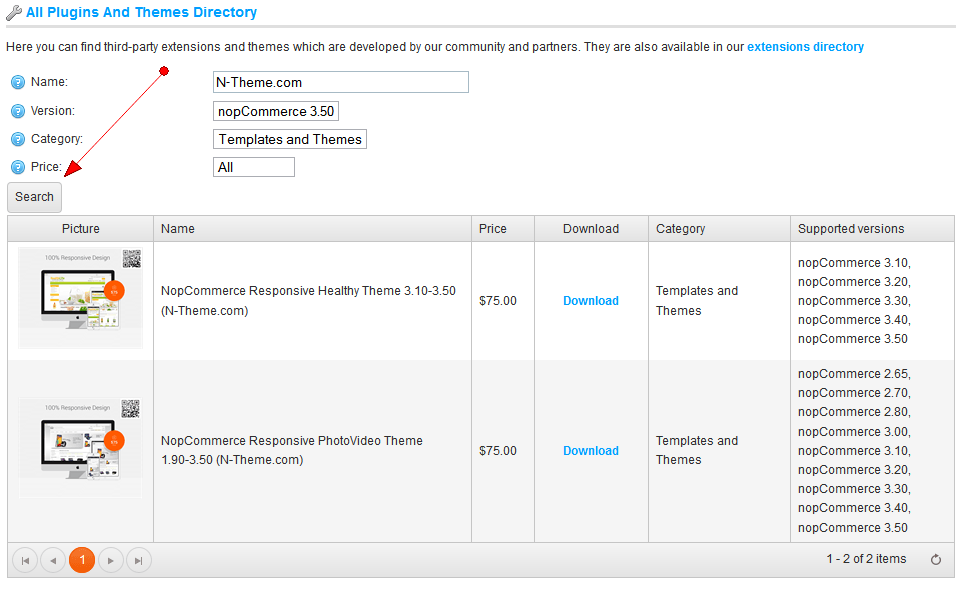Click the NopCommerce Responsive PhotoVideo Theme name text
The width and height of the screenshot is (960, 589).
tap(291, 450)
